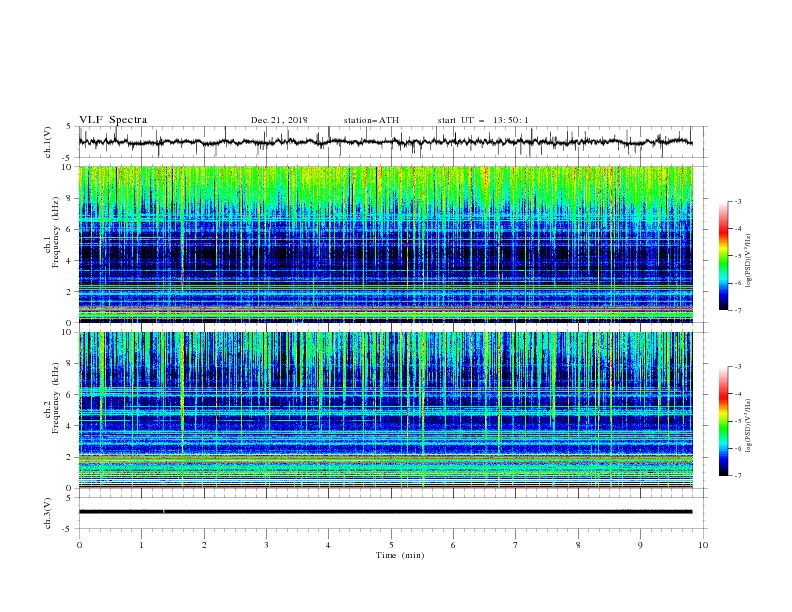792x612 pixels.
Task: Select the "start UT = 13:50:1" label
Action: pos(483,120)
